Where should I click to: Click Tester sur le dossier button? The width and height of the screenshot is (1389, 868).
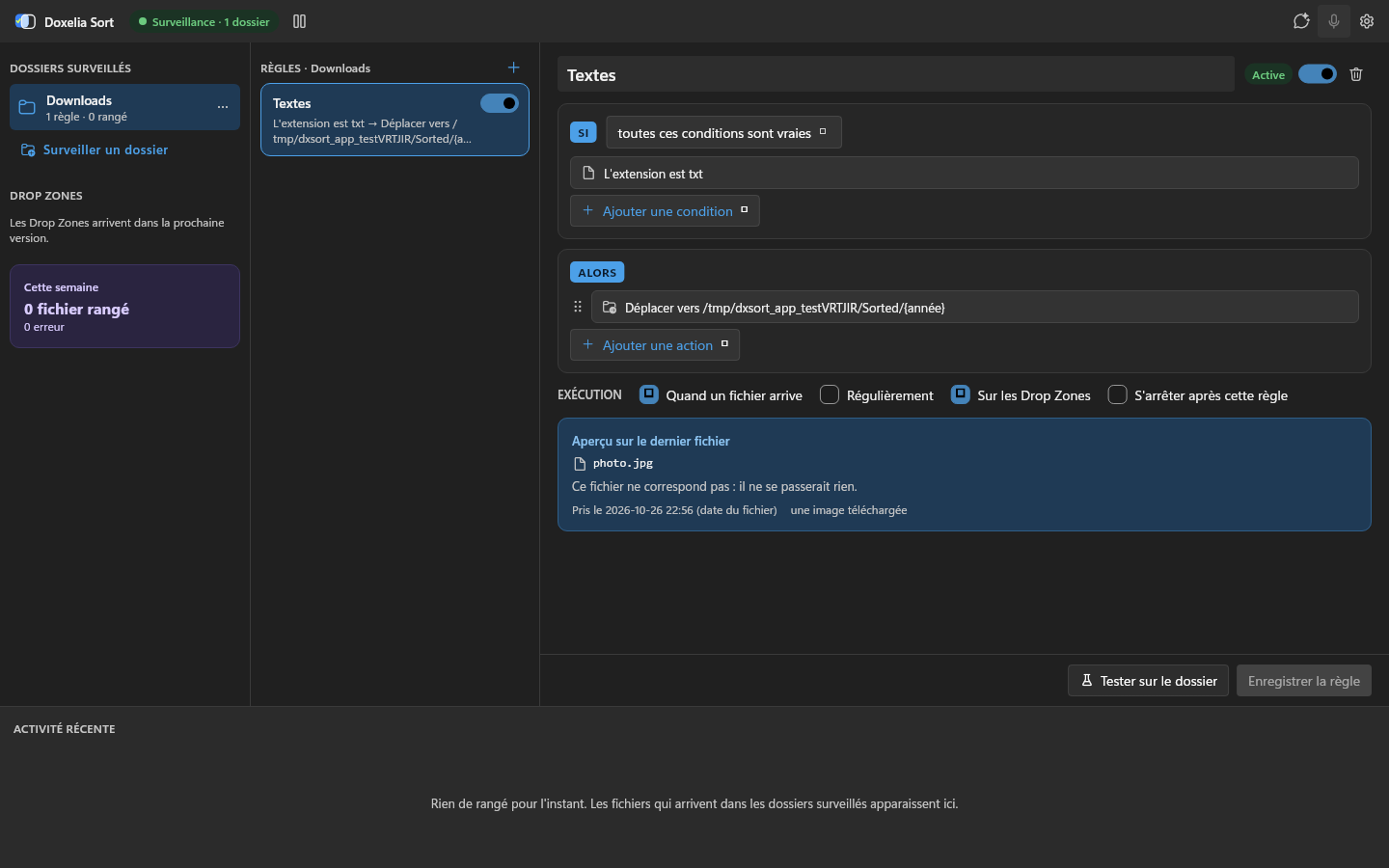[x=1148, y=681]
